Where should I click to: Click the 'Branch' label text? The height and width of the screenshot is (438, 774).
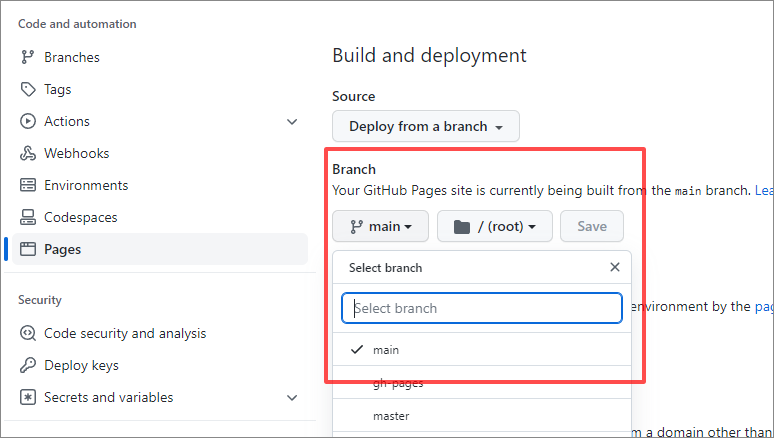[354, 169]
